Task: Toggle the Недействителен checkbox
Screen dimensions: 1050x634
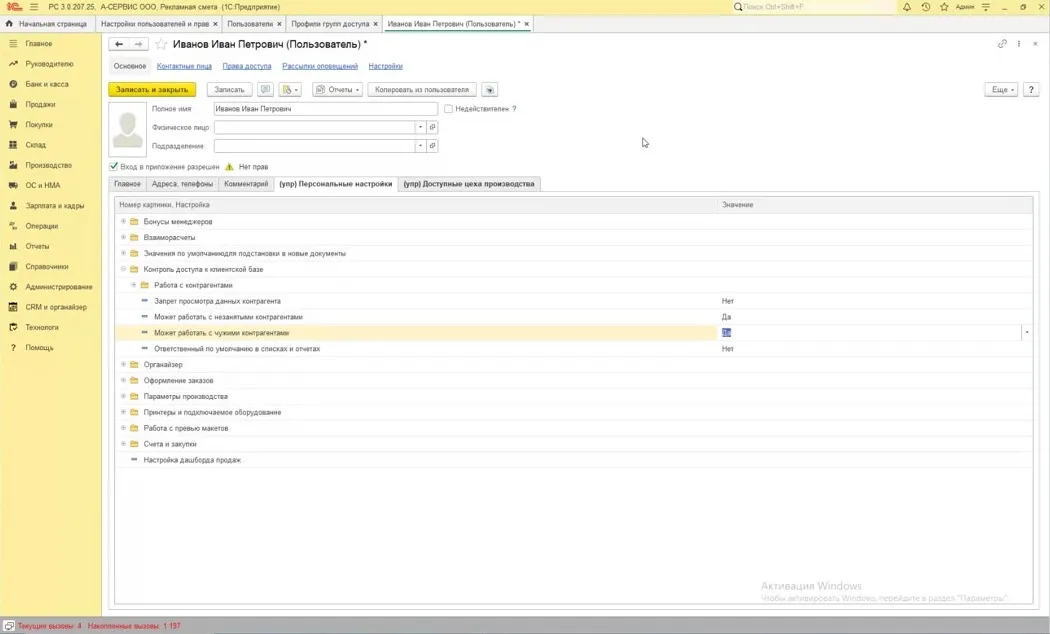Action: (449, 108)
